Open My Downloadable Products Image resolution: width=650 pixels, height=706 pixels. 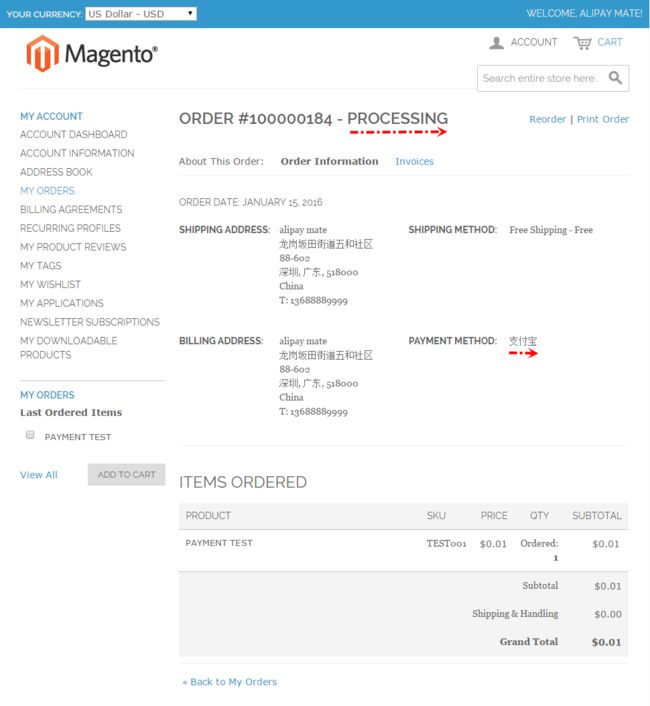[68, 348]
